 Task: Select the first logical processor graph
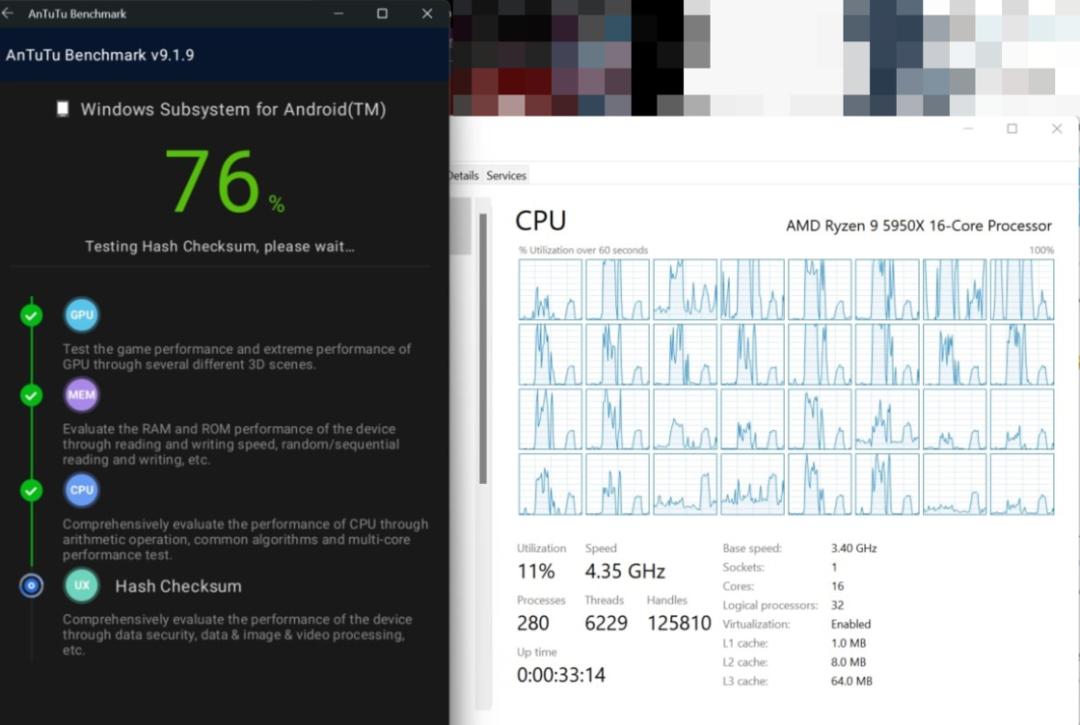(x=550, y=290)
